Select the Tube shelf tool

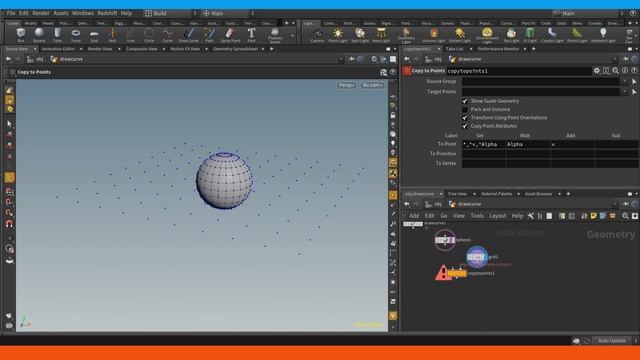pyautogui.click(x=58, y=35)
